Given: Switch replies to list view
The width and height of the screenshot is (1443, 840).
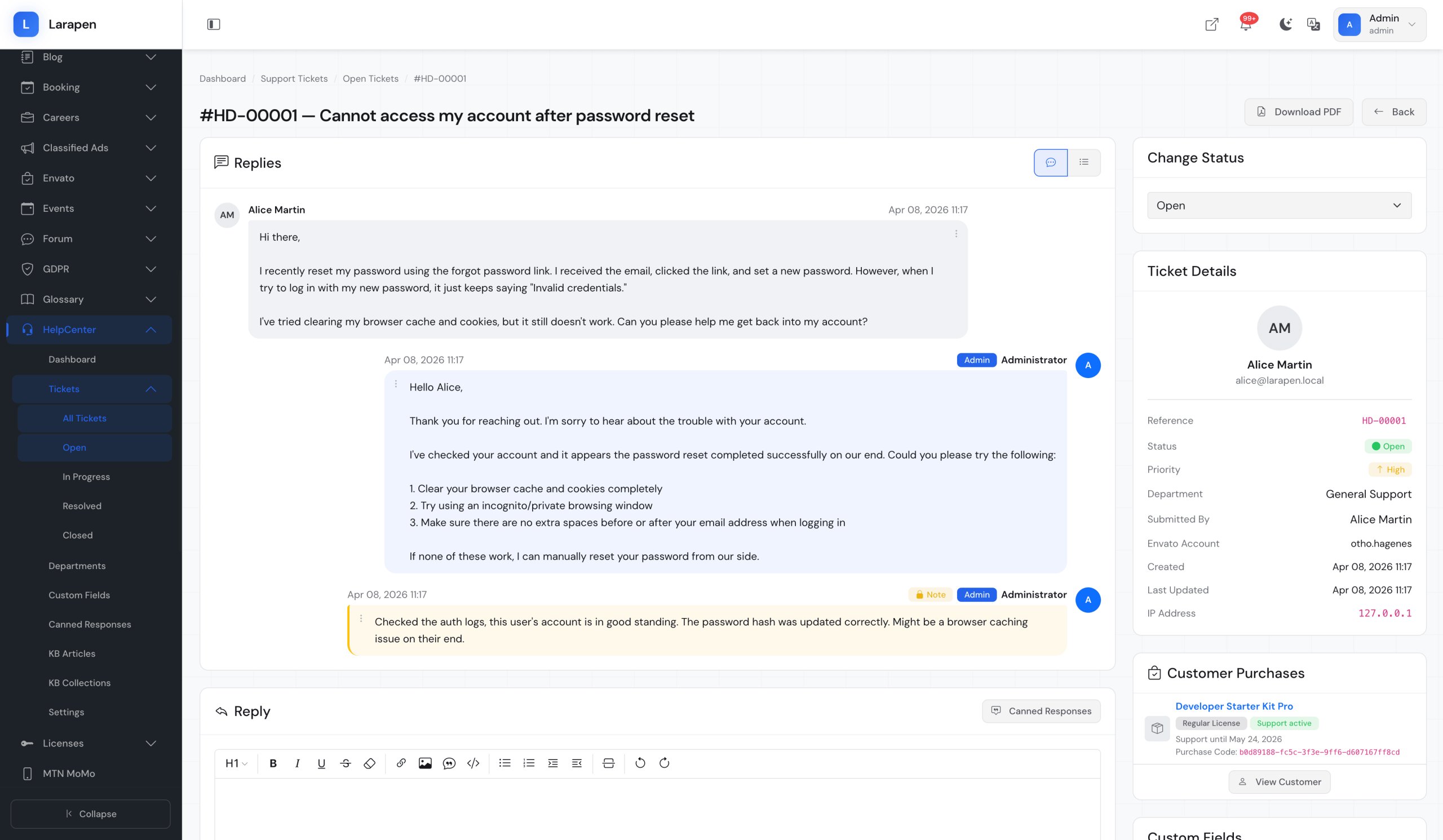Looking at the screenshot, I should (1083, 162).
